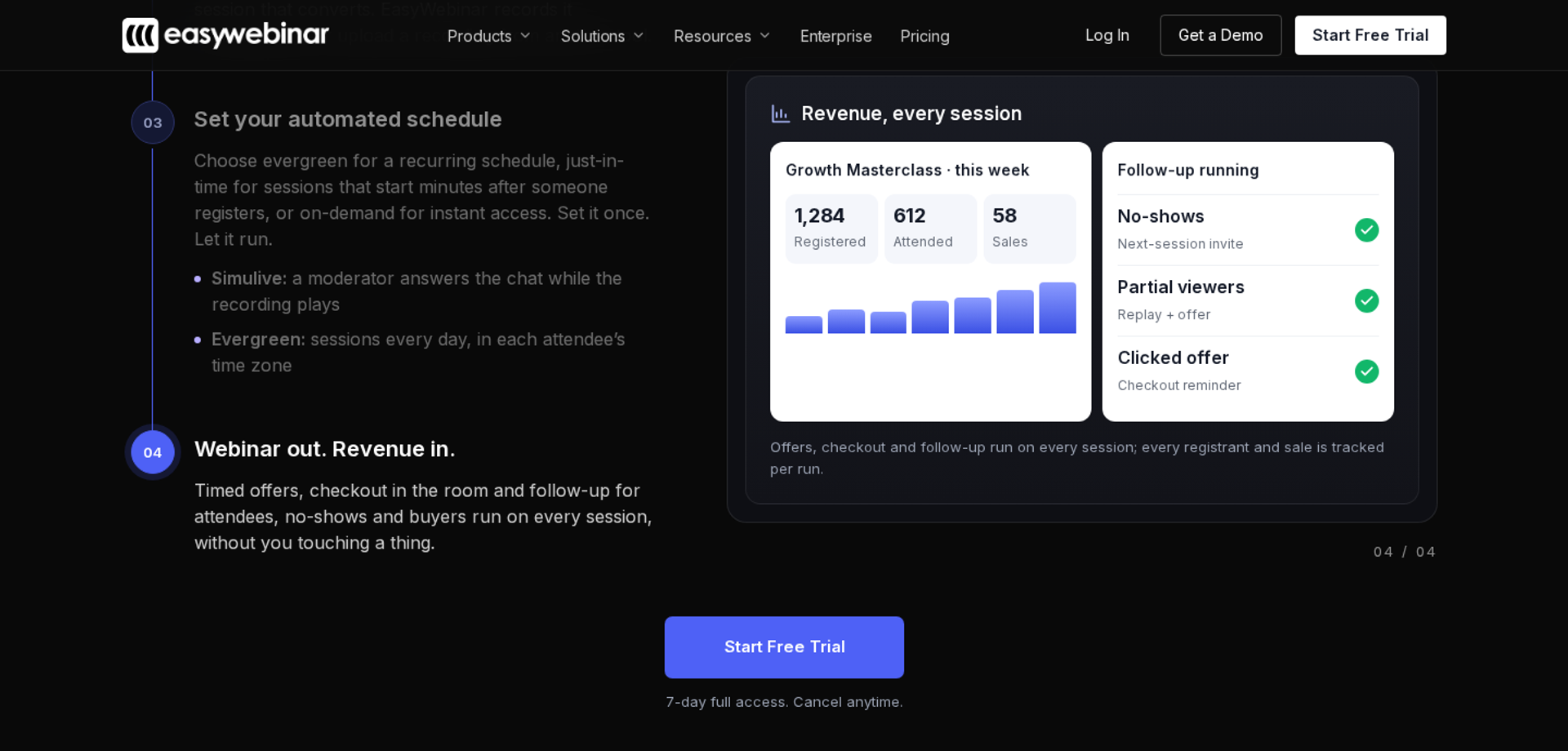Click '7-day full access. Cancel anytime.' text
The height and width of the screenshot is (751, 1568).
point(784,702)
